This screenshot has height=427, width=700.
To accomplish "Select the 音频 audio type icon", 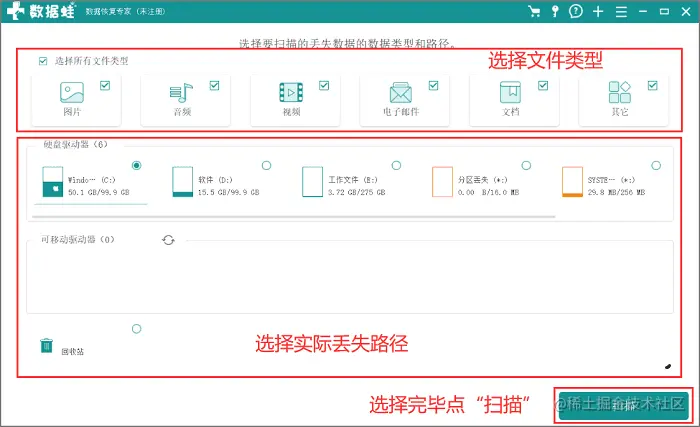I will click(x=181, y=92).
